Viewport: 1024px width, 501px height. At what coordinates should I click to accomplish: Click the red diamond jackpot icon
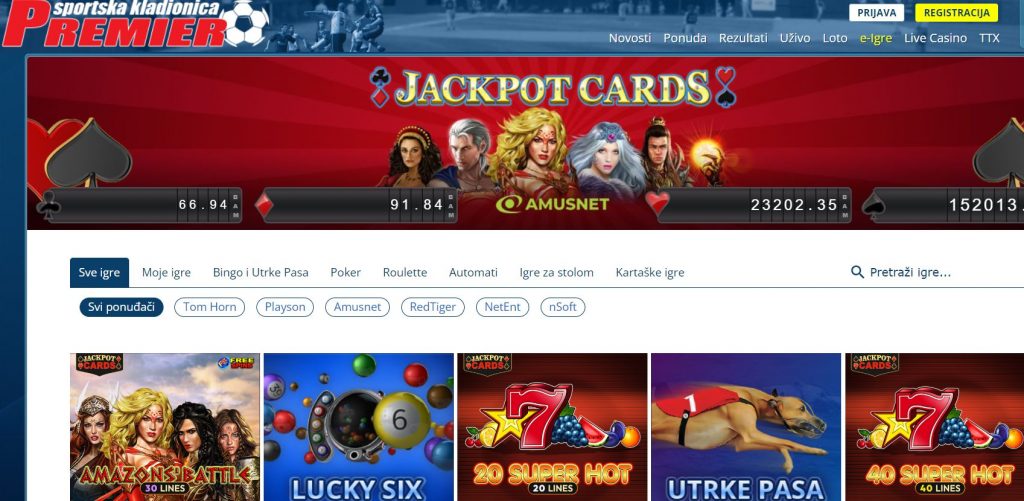tap(262, 206)
